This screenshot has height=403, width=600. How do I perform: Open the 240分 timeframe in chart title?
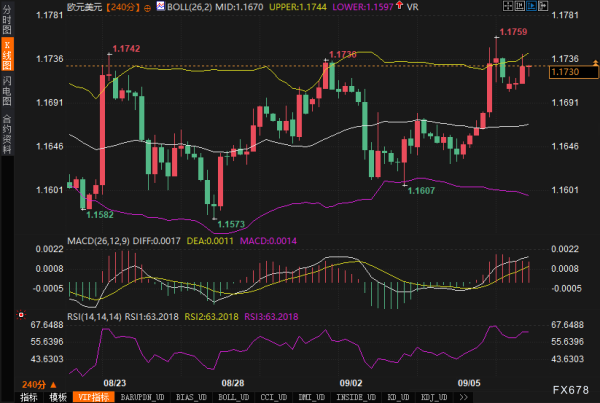pyautogui.click(x=125, y=7)
